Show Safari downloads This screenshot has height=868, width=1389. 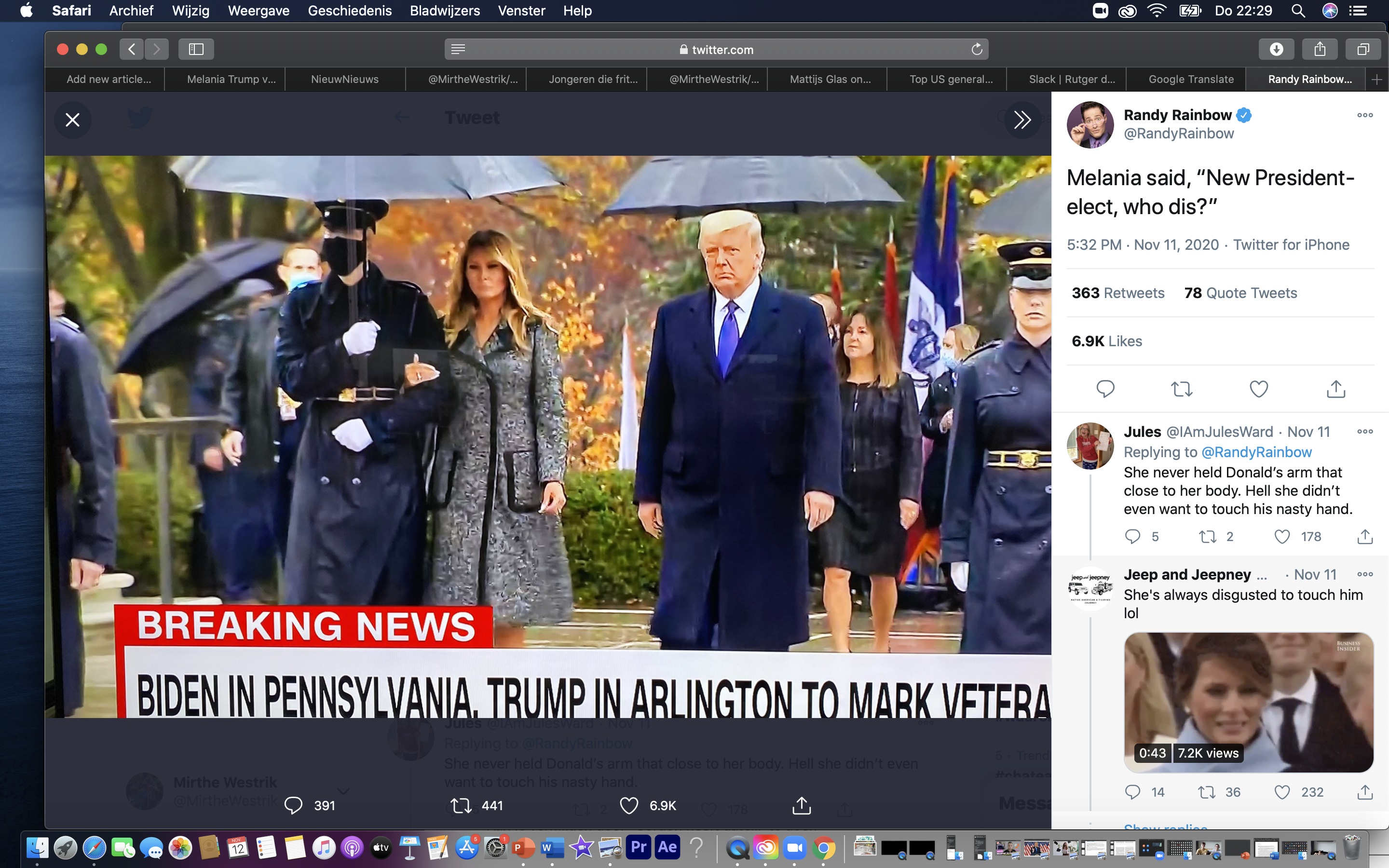(x=1277, y=49)
